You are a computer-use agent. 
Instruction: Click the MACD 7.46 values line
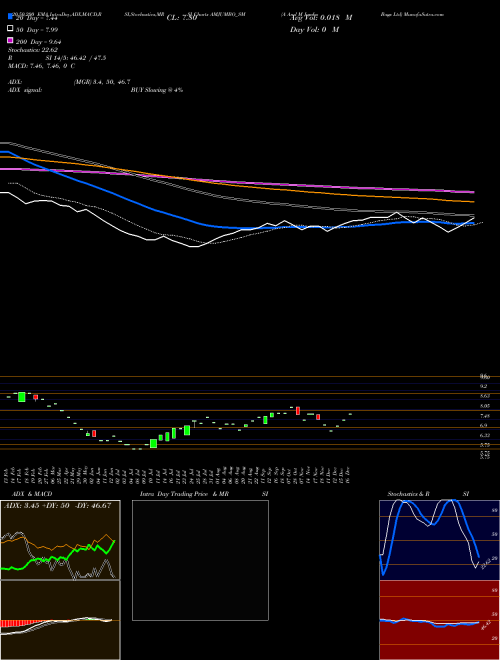point(42,66)
